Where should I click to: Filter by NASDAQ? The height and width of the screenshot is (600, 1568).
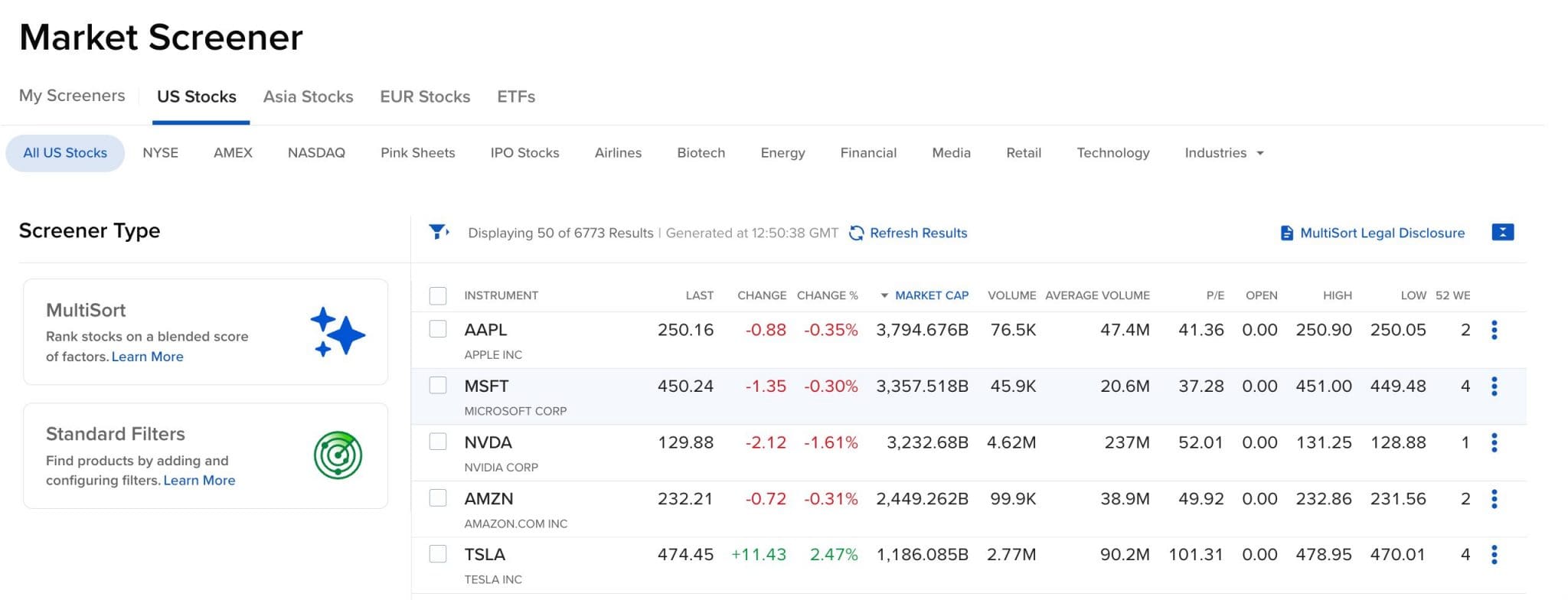tap(316, 153)
